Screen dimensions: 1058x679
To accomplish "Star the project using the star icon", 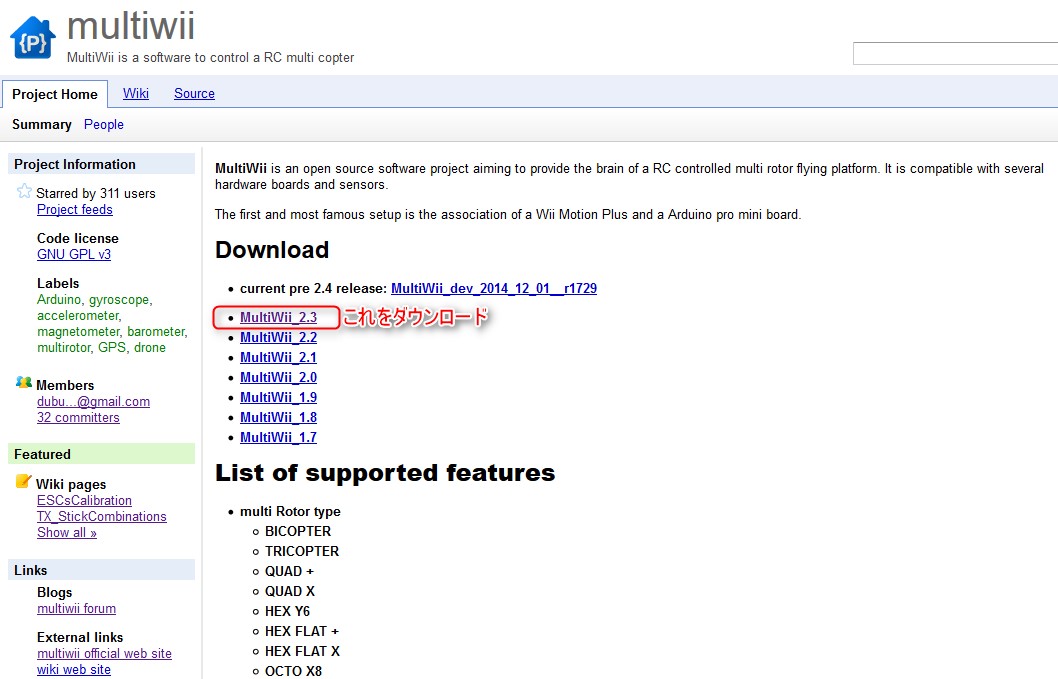I will coord(24,192).
